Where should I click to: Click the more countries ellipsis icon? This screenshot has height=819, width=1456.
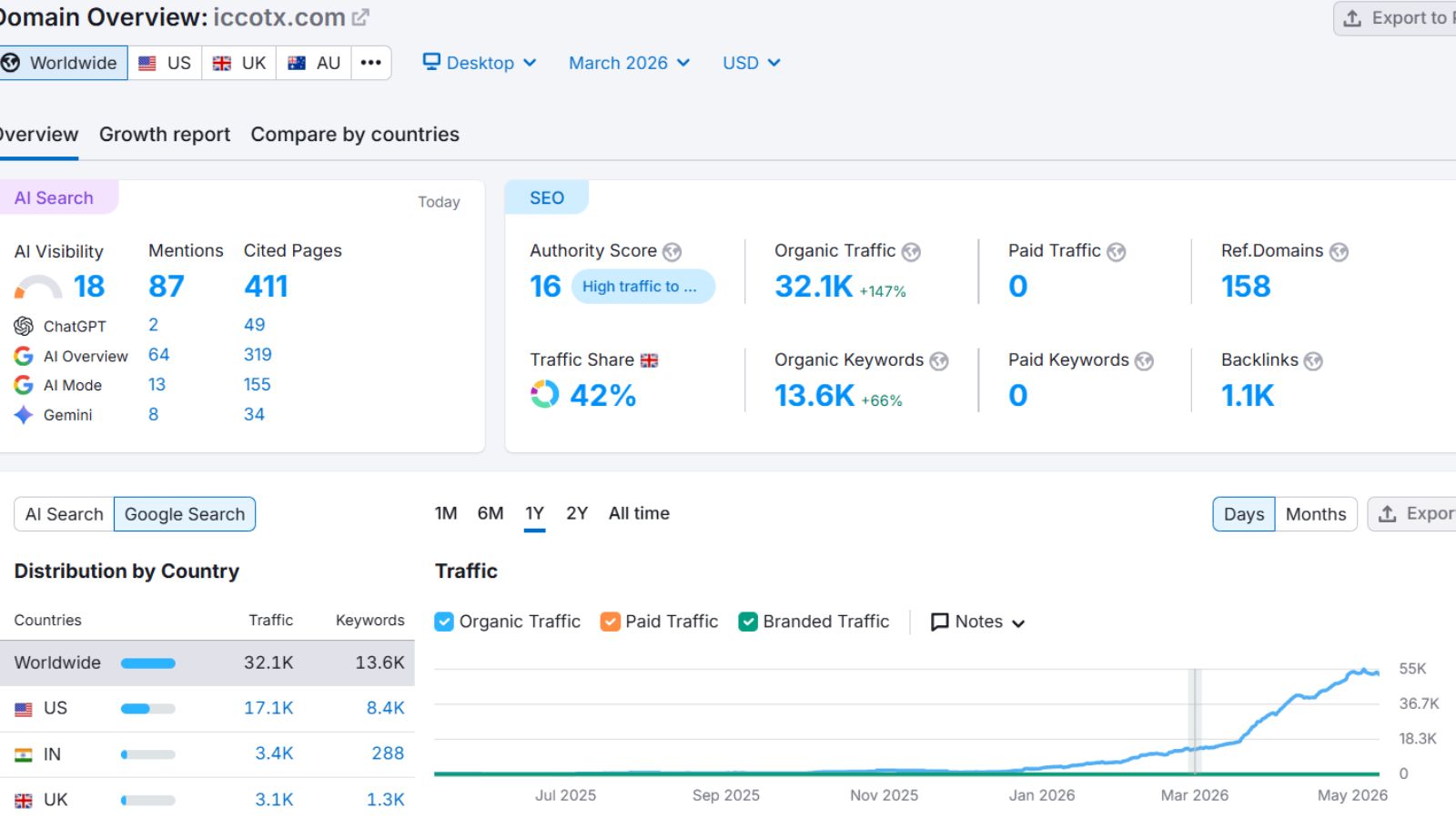[370, 63]
